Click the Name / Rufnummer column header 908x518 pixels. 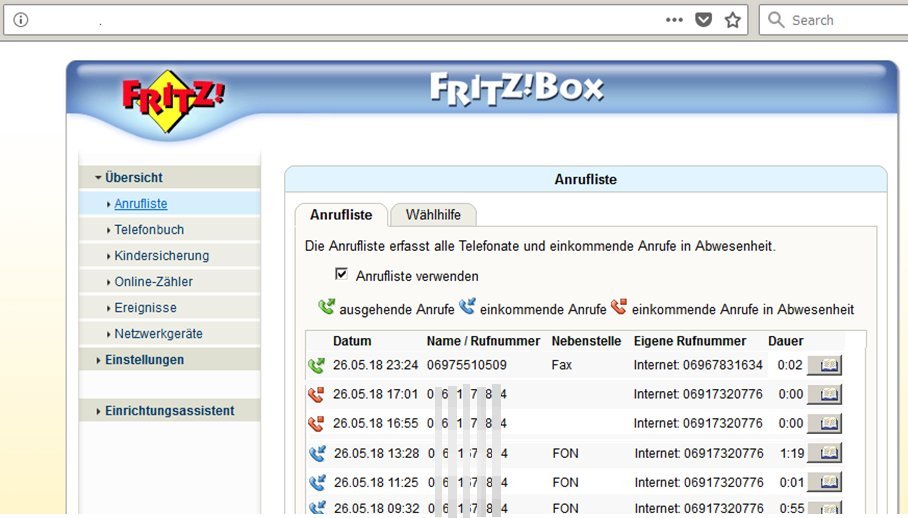pos(484,341)
